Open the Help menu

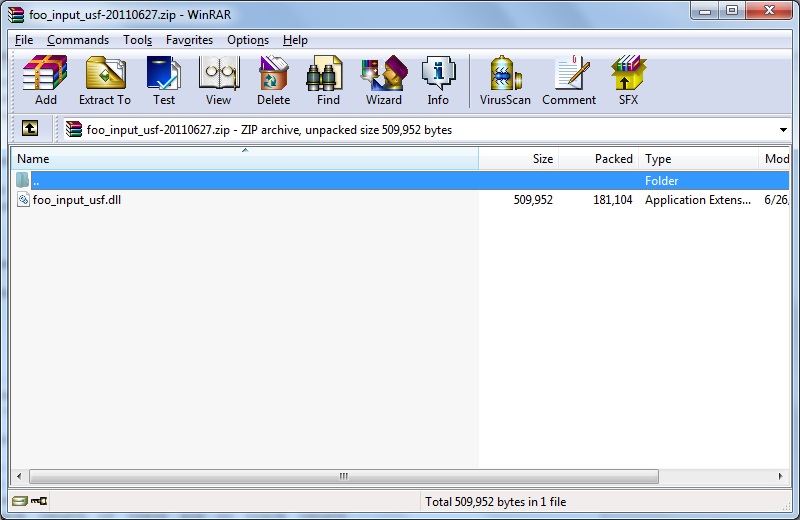click(x=295, y=40)
